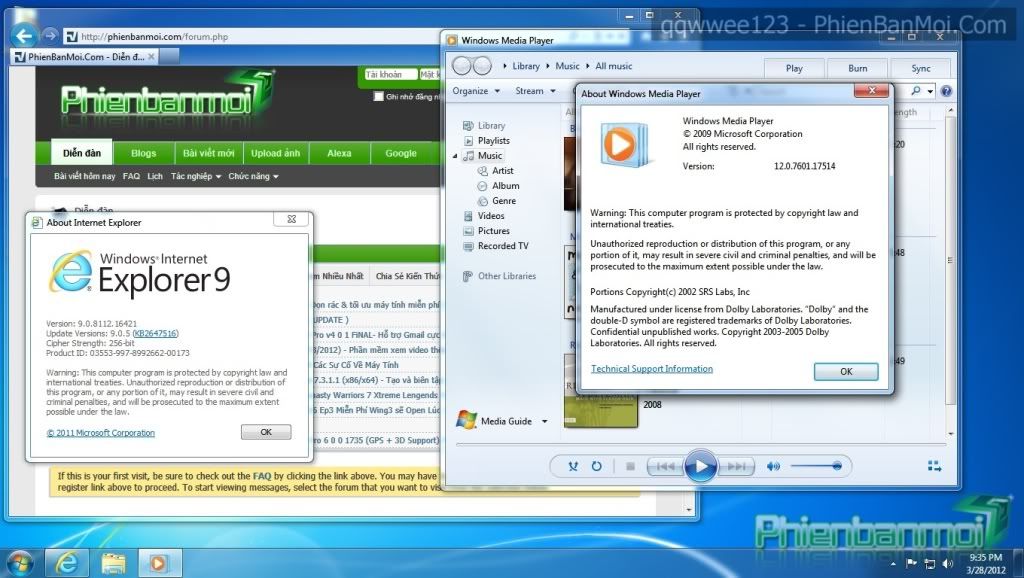This screenshot has height=578, width=1024.
Task: Open the KB2647516 update link
Action: point(155,333)
